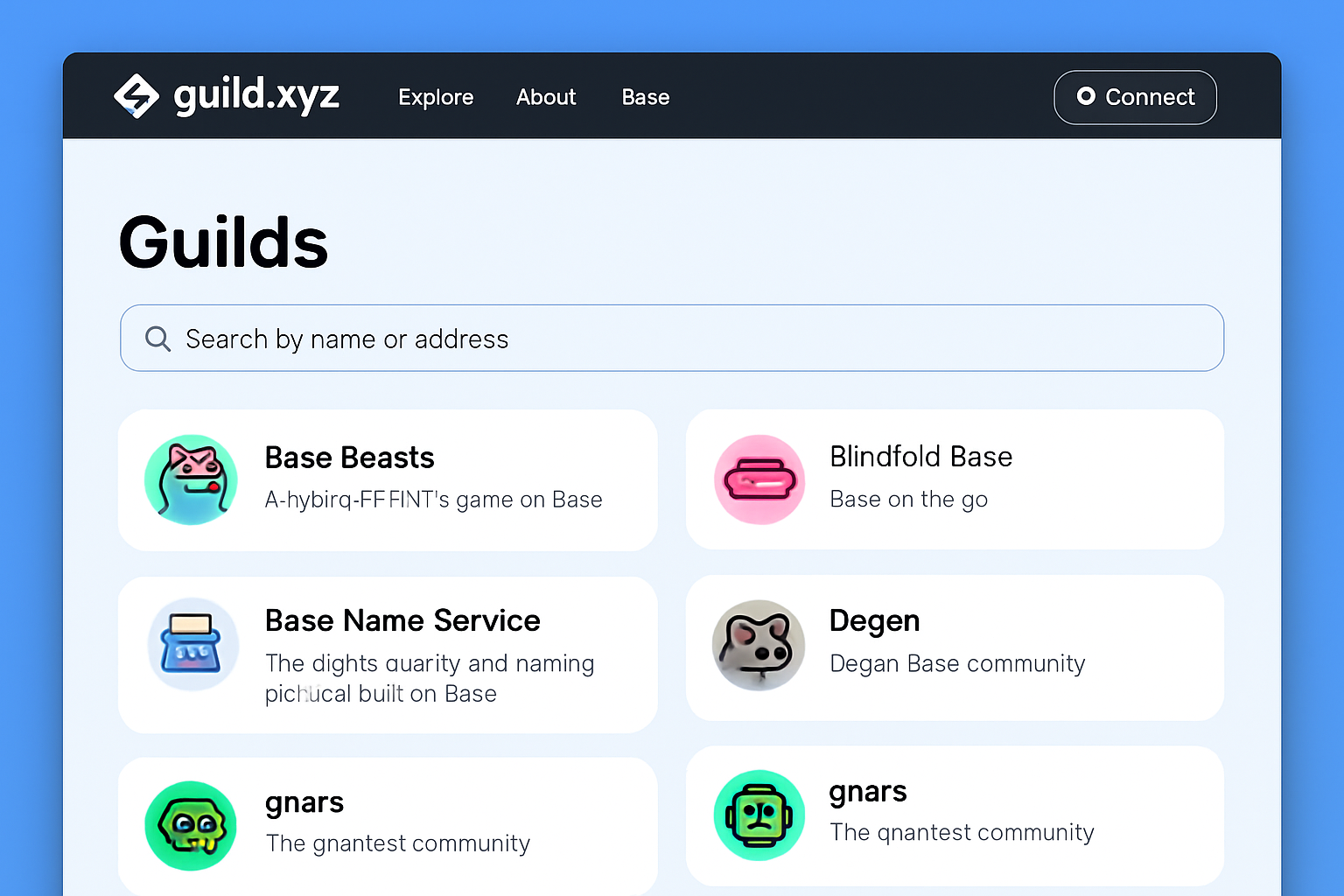This screenshot has width=1344, height=896.
Task: Open the Base Name Service guild card
Action: 388,654
